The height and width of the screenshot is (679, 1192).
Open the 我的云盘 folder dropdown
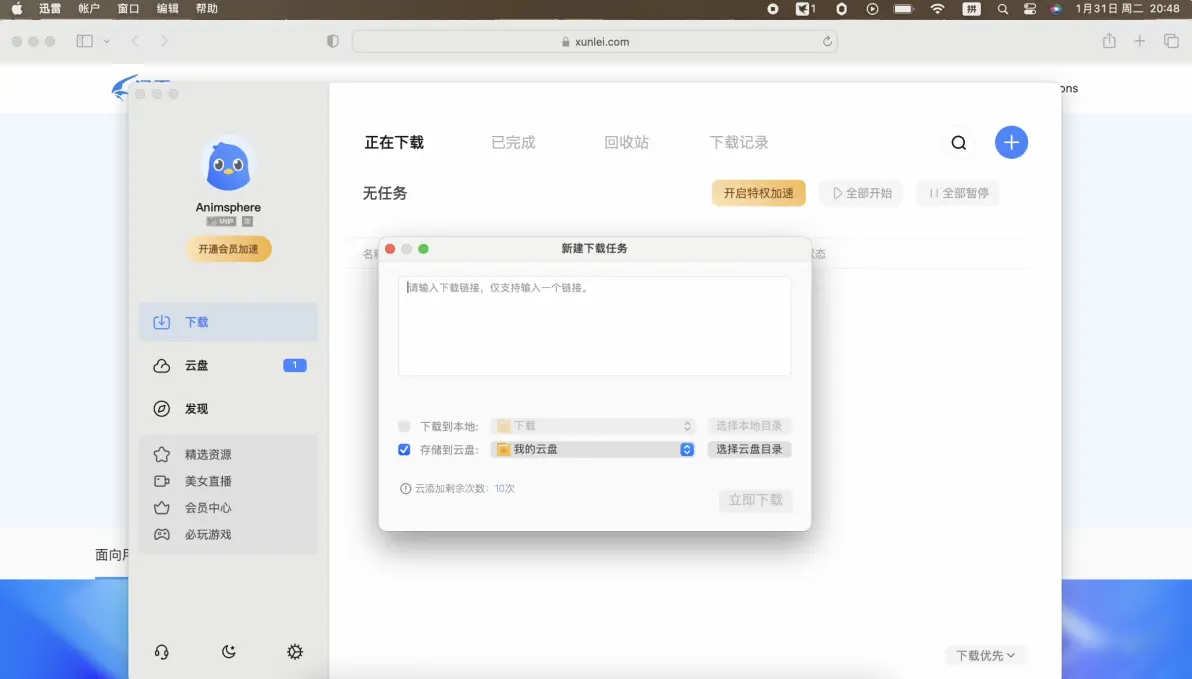click(x=593, y=449)
